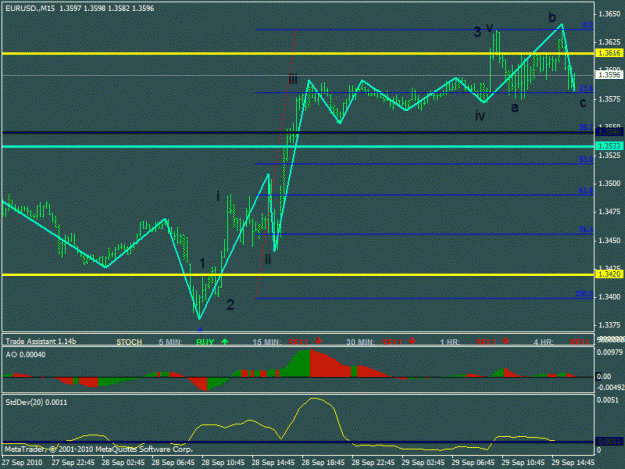Click the 28 Sep 18:45 time label
This screenshot has height=469, width=625.
pyautogui.click(x=323, y=463)
